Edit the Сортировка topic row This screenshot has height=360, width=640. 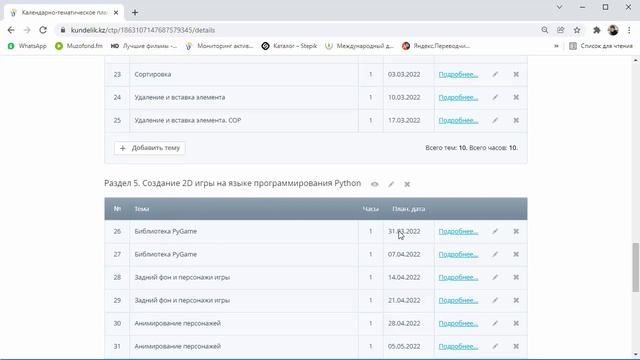click(x=495, y=74)
